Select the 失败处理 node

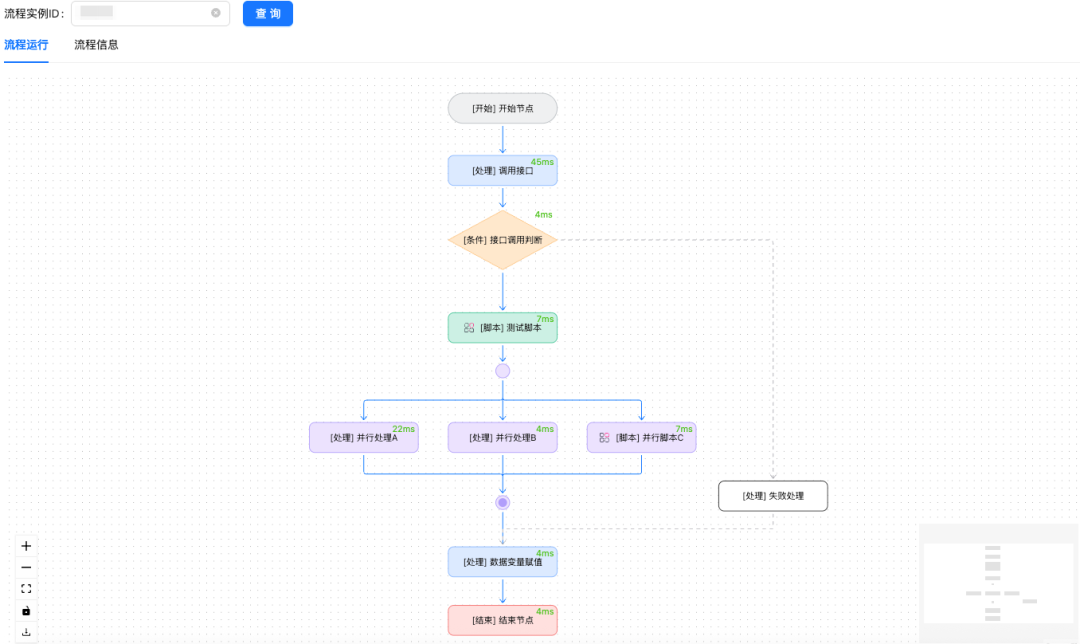click(773, 496)
